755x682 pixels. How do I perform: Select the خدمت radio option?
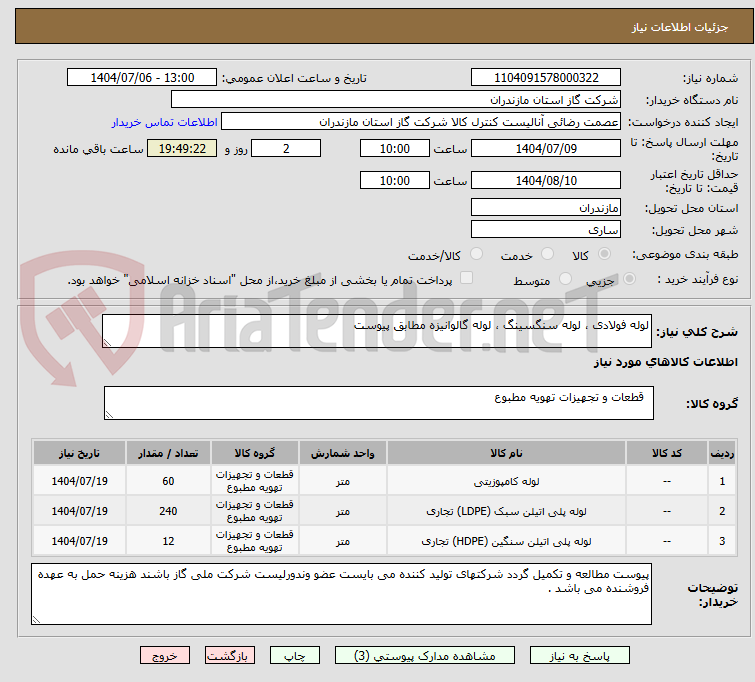pyautogui.click(x=530, y=255)
